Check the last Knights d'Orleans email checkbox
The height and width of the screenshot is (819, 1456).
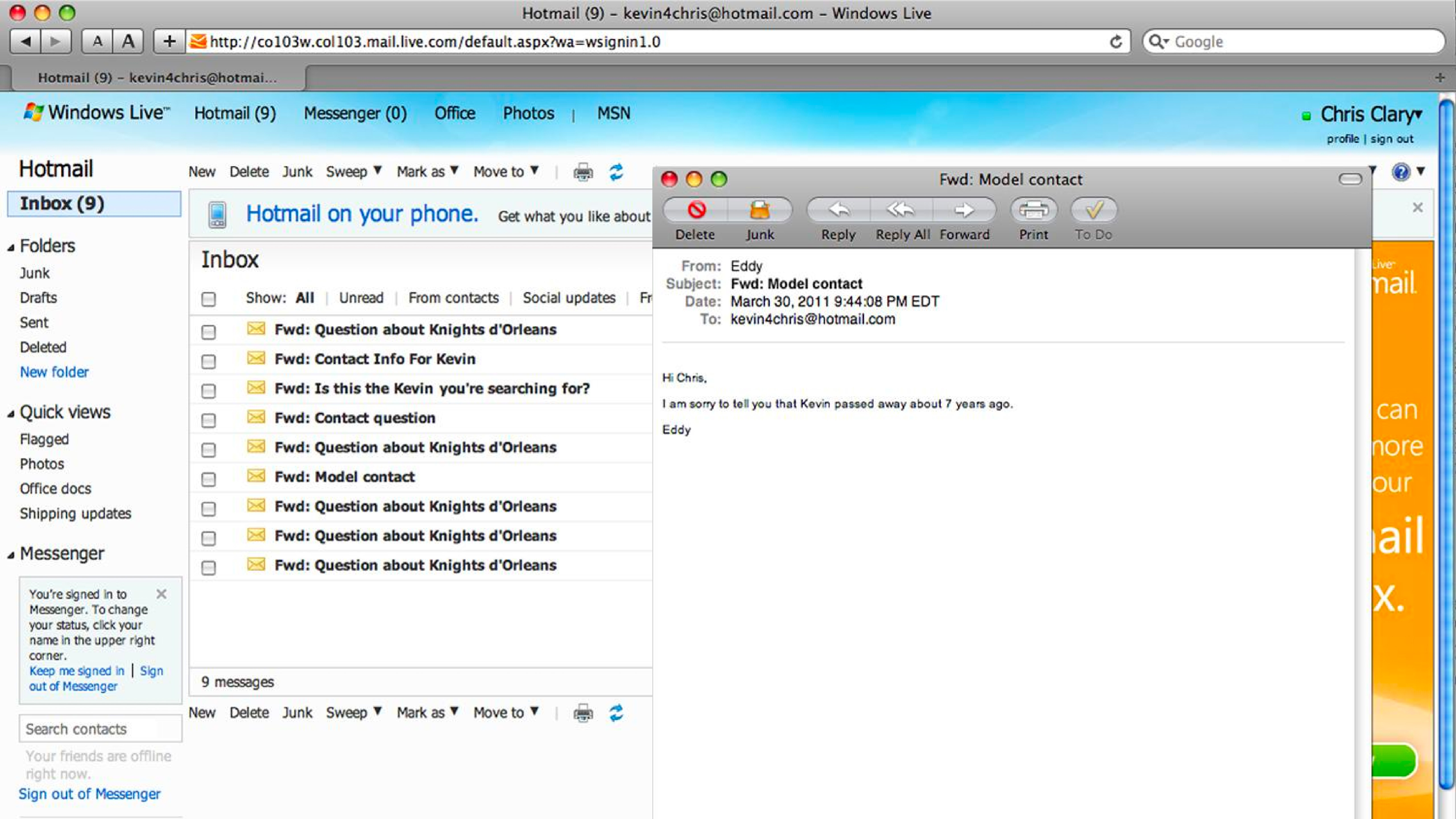[208, 568]
